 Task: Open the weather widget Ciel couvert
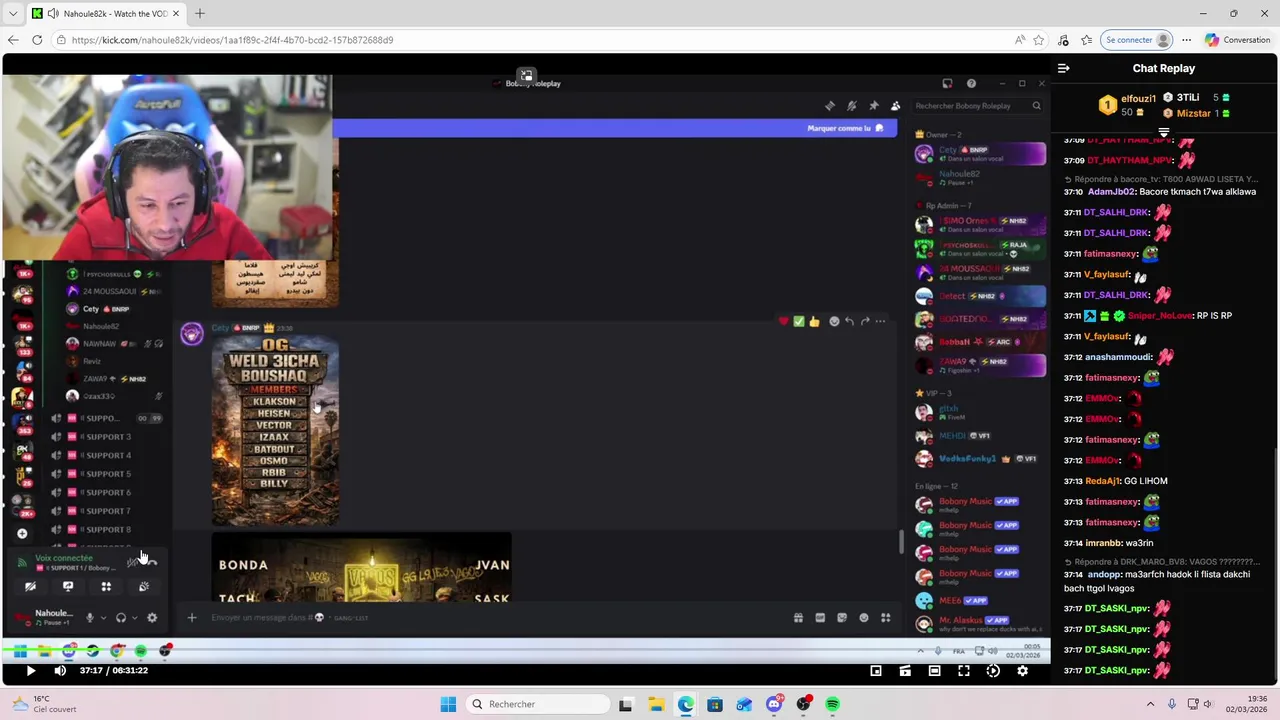[x=43, y=704]
